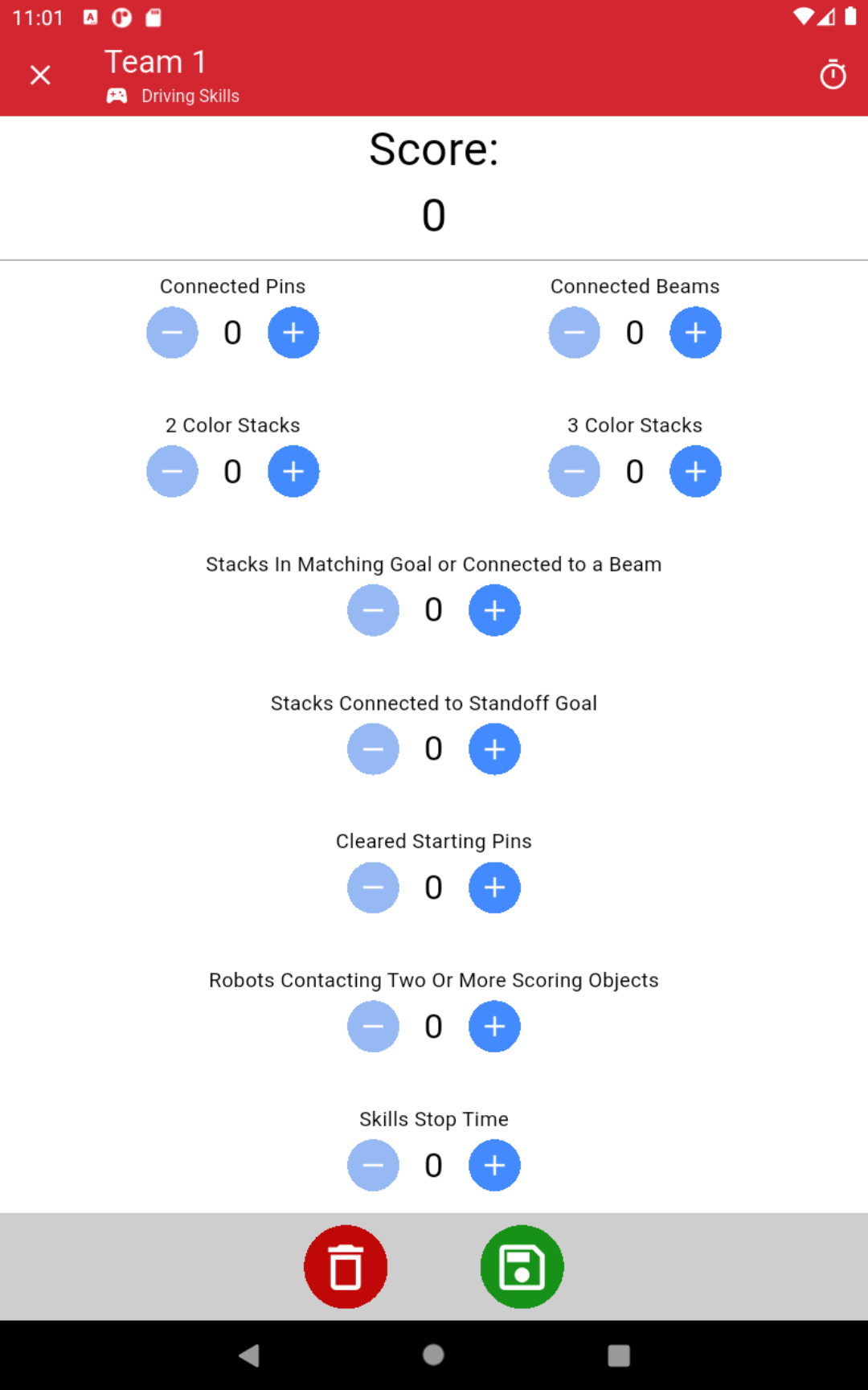Viewport: 868px width, 1390px height.
Task: Tap the displayed Score value
Action: point(433,215)
